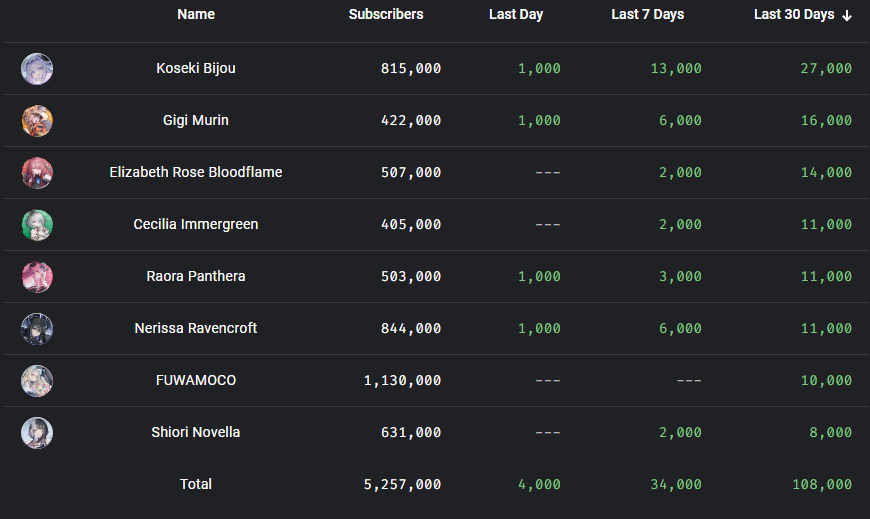Click Nerissa Ravencroft's avatar icon

pos(37,328)
